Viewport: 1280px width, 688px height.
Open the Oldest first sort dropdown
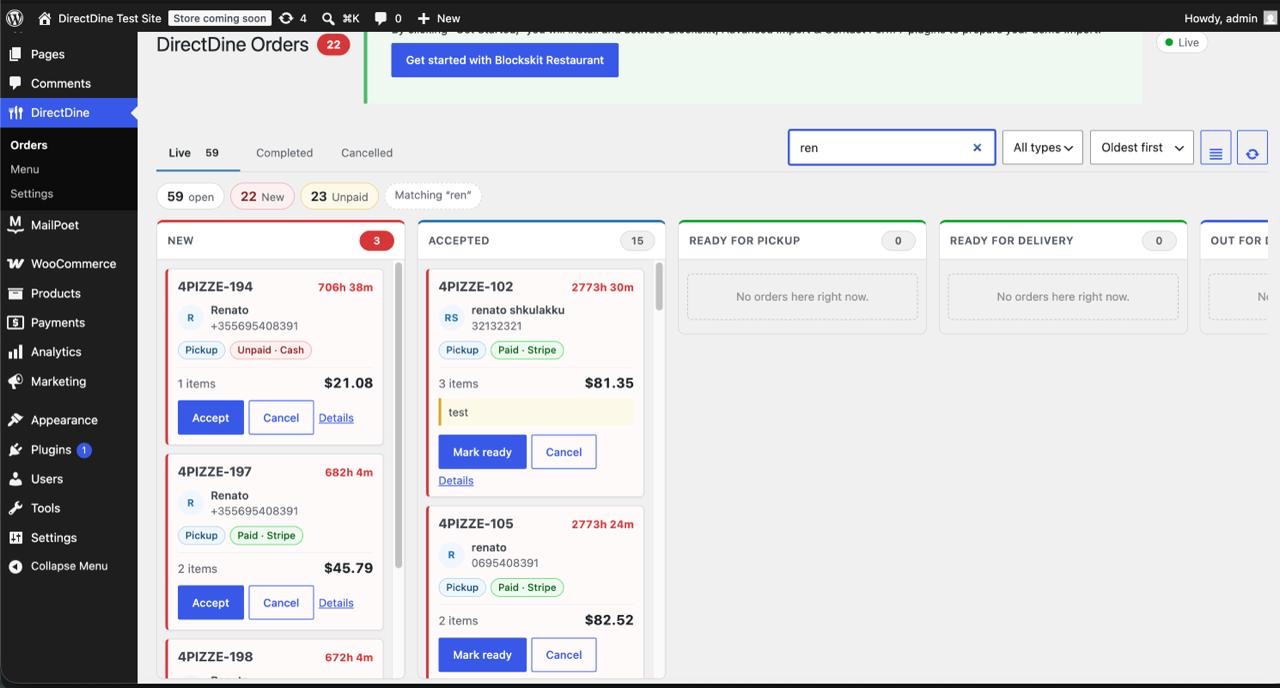pyautogui.click(x=1141, y=148)
